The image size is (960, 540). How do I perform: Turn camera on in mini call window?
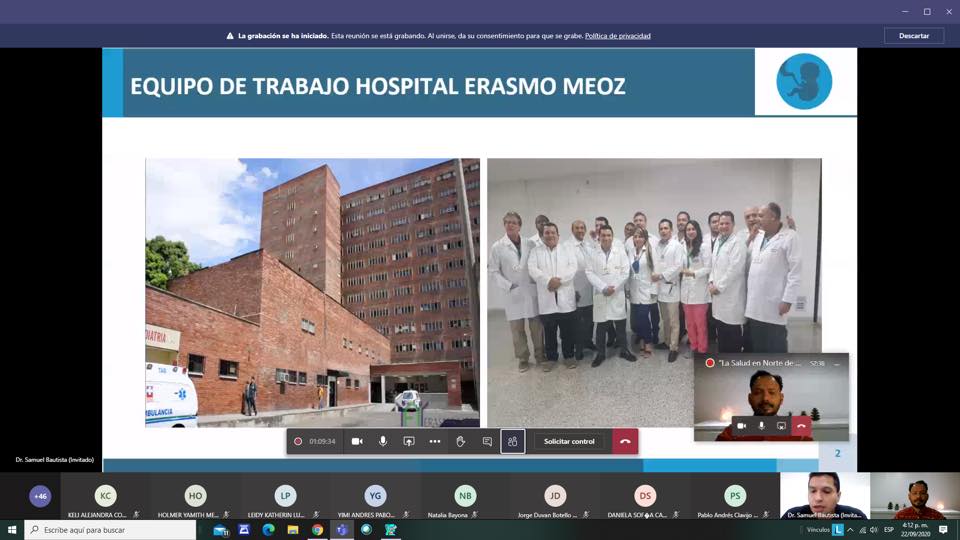coord(741,426)
